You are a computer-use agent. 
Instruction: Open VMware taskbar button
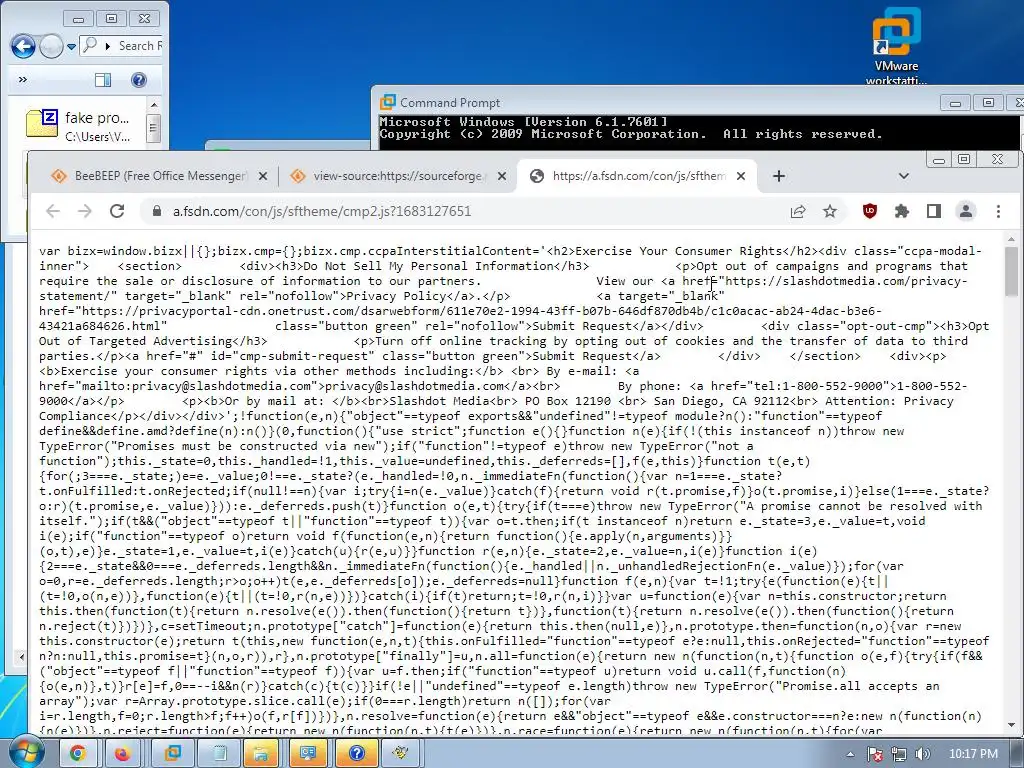click(172, 754)
